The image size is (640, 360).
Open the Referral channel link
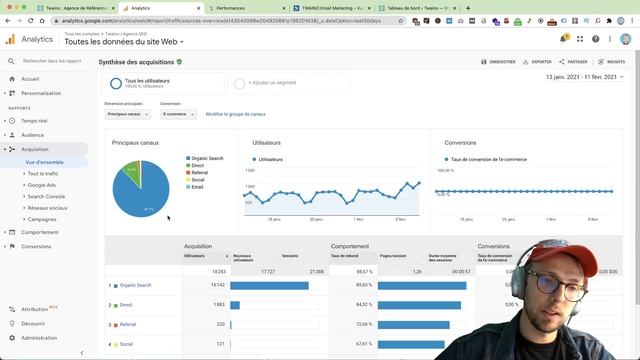[128, 324]
